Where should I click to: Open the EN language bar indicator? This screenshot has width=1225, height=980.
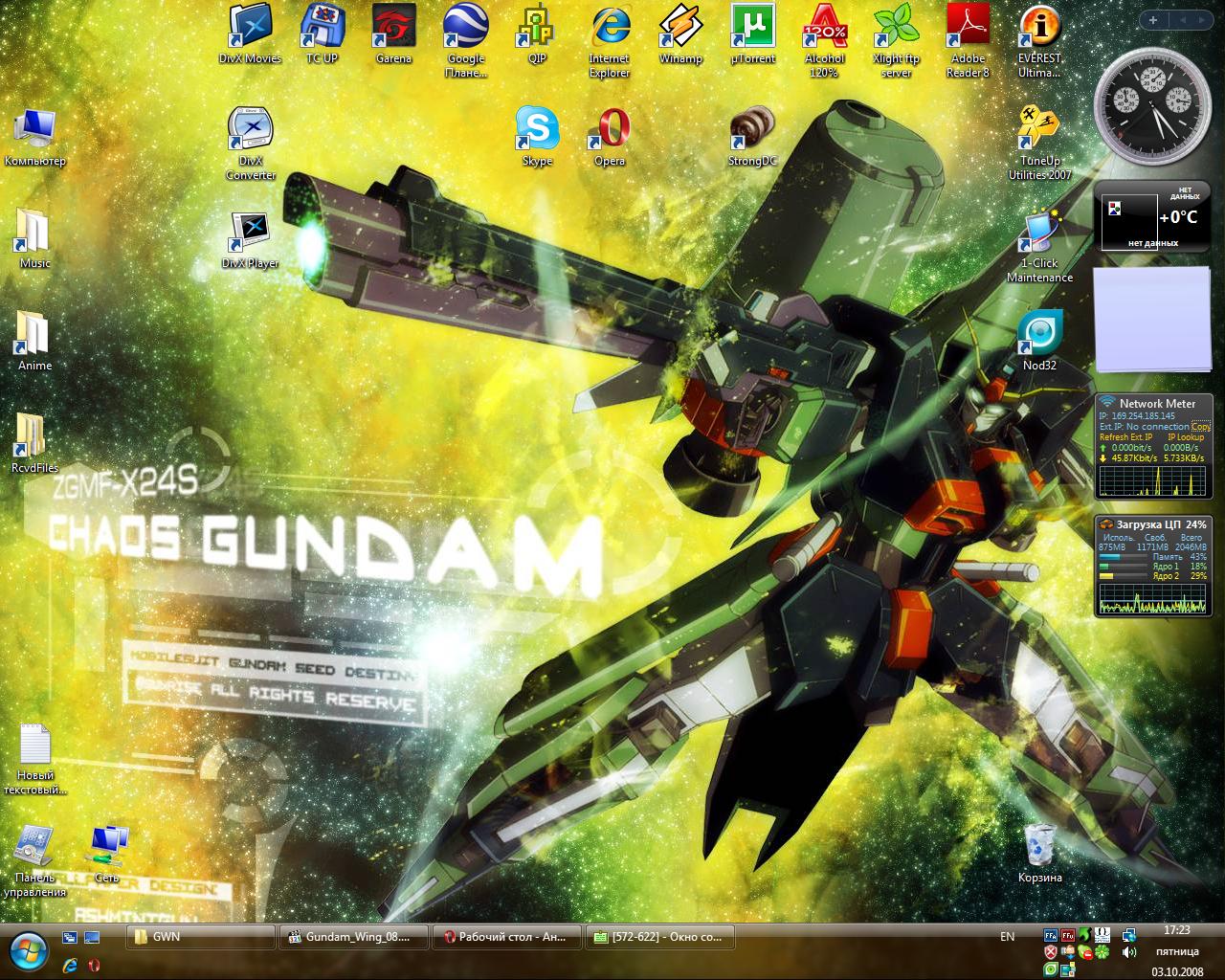pos(1008,937)
